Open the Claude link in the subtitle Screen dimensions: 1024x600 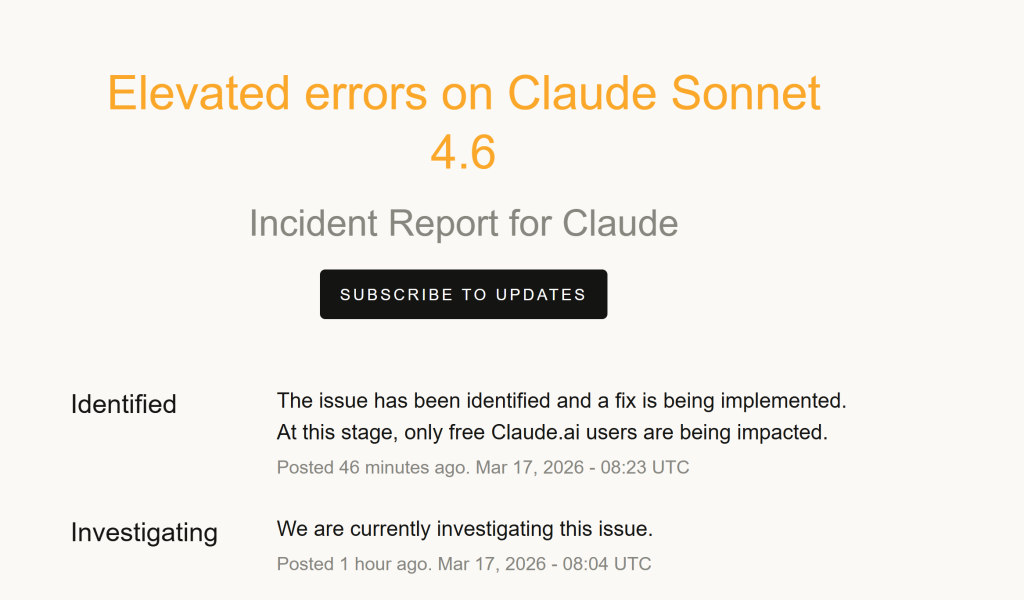point(621,223)
